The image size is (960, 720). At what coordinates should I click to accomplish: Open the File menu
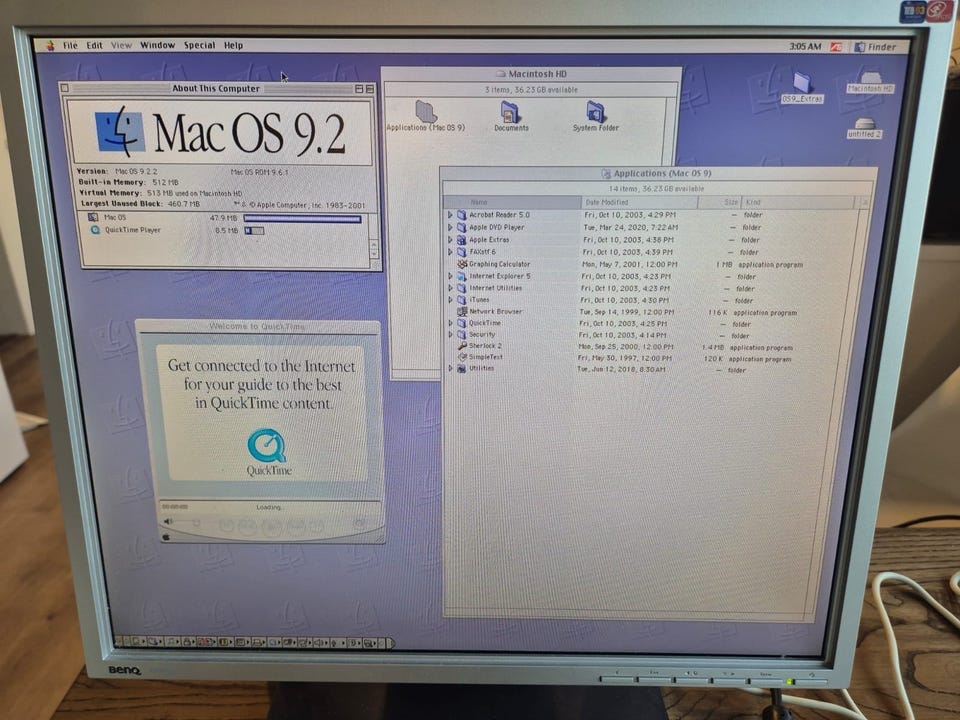coord(70,45)
